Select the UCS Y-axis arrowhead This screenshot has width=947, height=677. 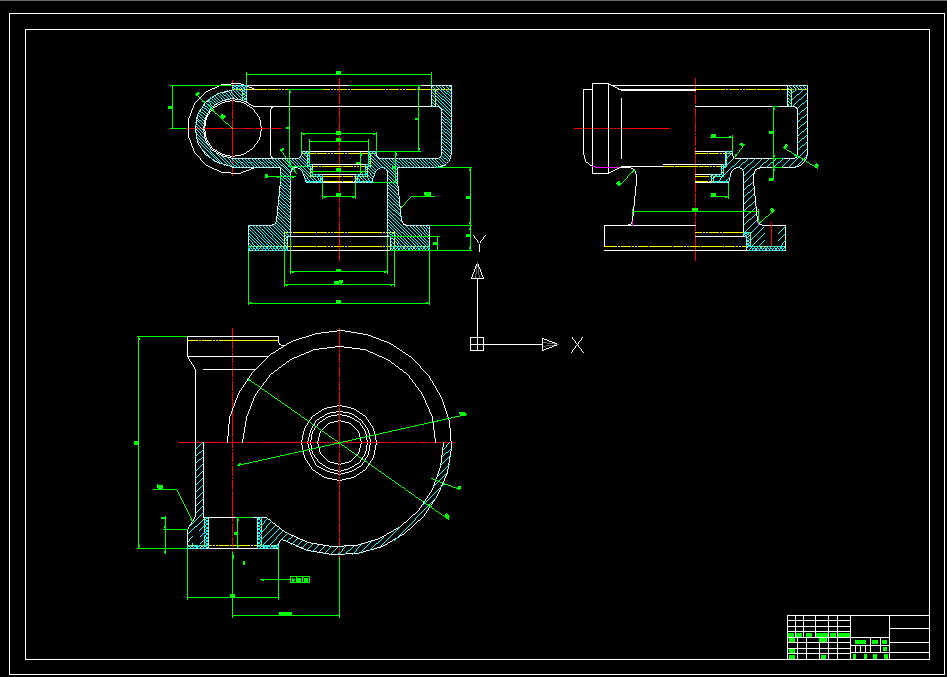477,271
